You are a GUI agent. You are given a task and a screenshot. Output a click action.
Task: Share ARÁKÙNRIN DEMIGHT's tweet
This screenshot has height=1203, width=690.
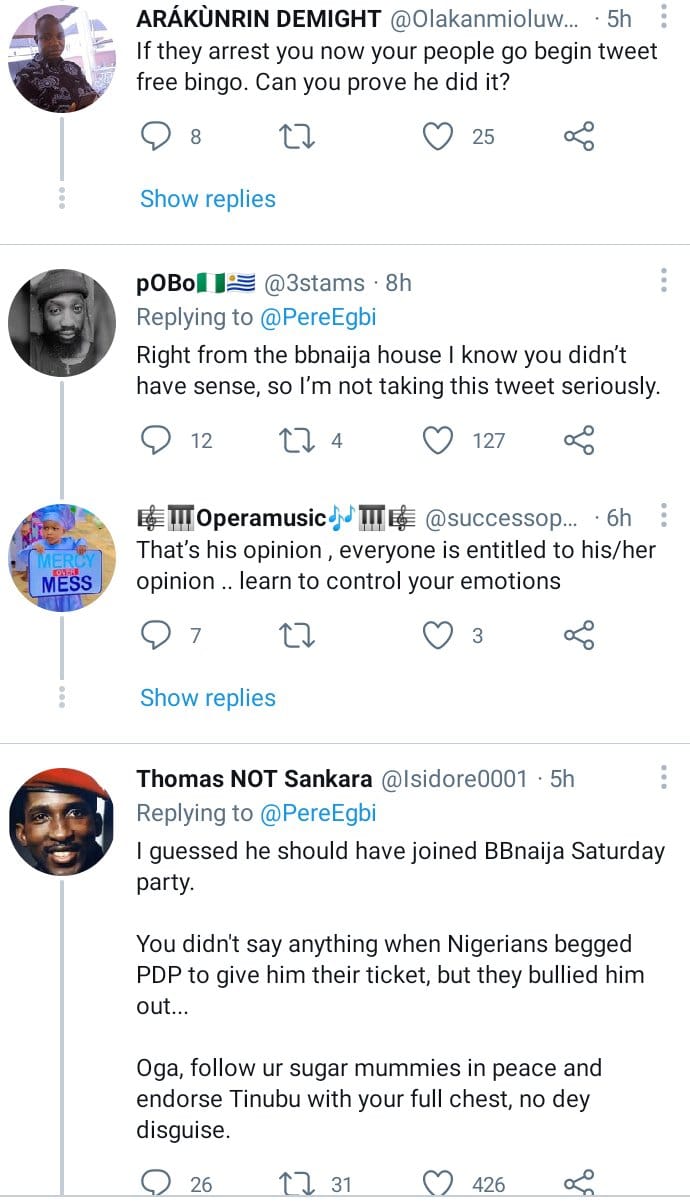click(x=579, y=137)
